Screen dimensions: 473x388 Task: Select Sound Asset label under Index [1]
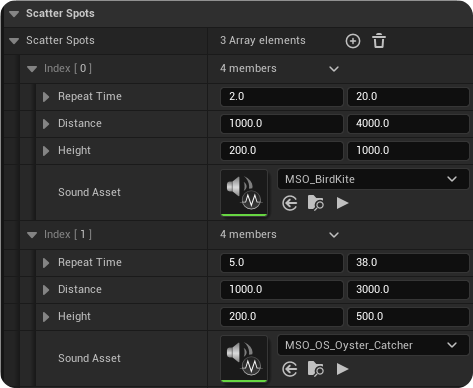[89, 358]
